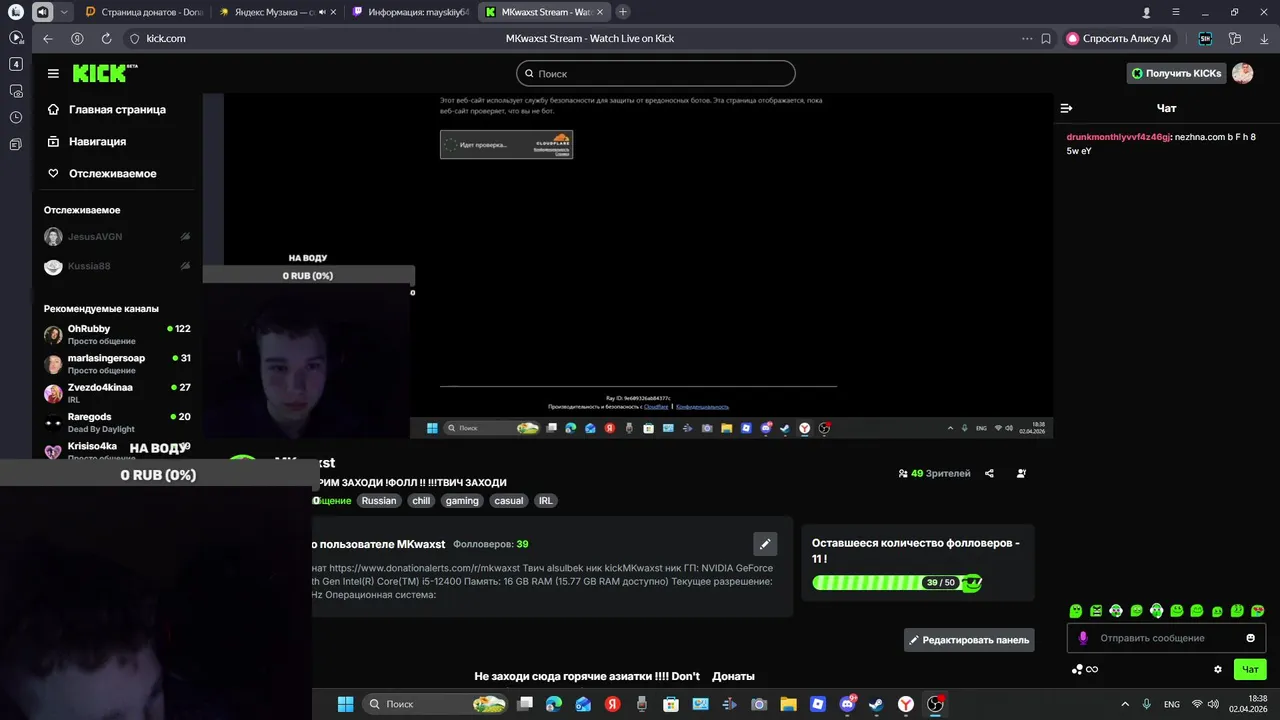
Task: Click Yandex Я home button in toolbar
Action: coord(77,38)
